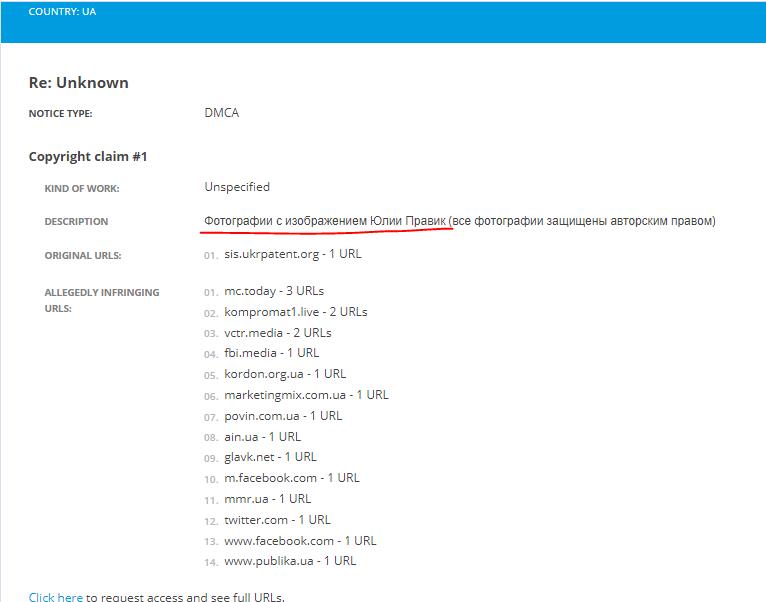Click the www.publika.ua - 1 URL entry
Screen dimensions: 766x602
coord(290,561)
